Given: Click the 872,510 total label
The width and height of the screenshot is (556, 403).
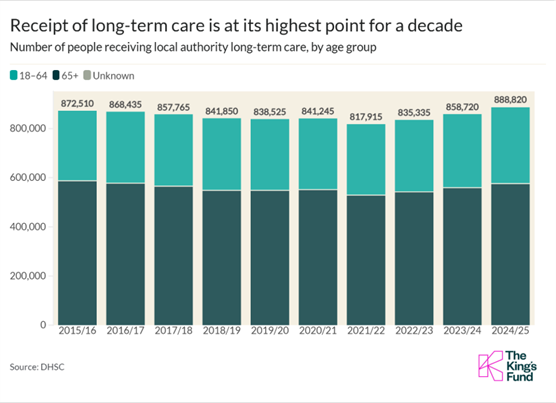Looking at the screenshot, I should [x=77, y=103].
